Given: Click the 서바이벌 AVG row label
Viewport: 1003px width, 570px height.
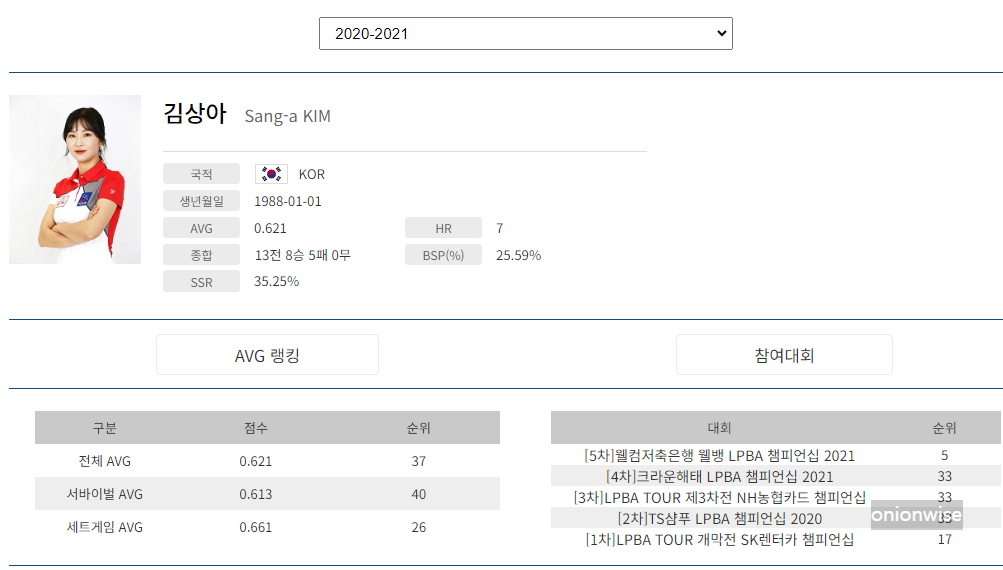Looking at the screenshot, I should click(105, 495).
